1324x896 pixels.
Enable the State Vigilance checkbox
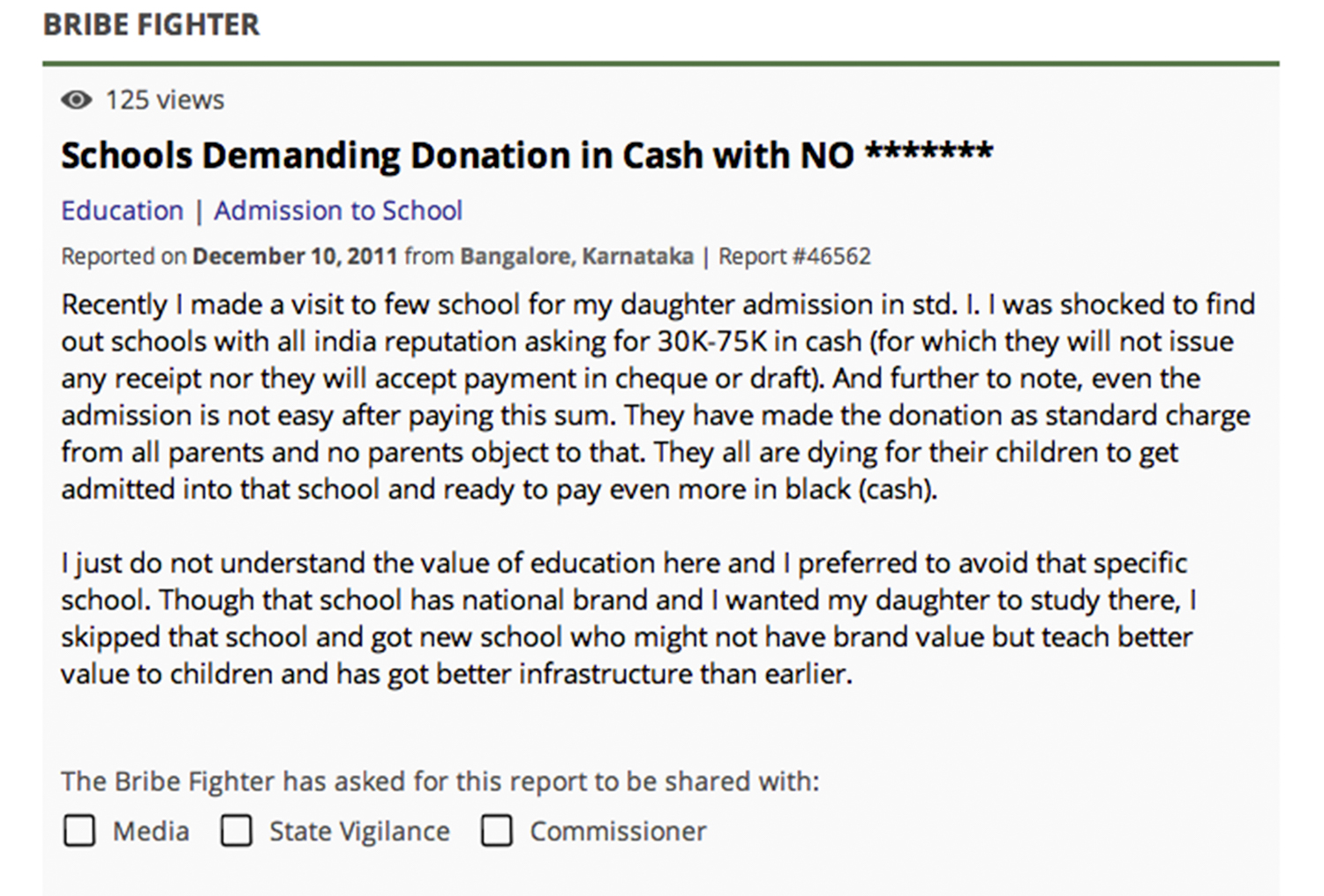pos(236,831)
